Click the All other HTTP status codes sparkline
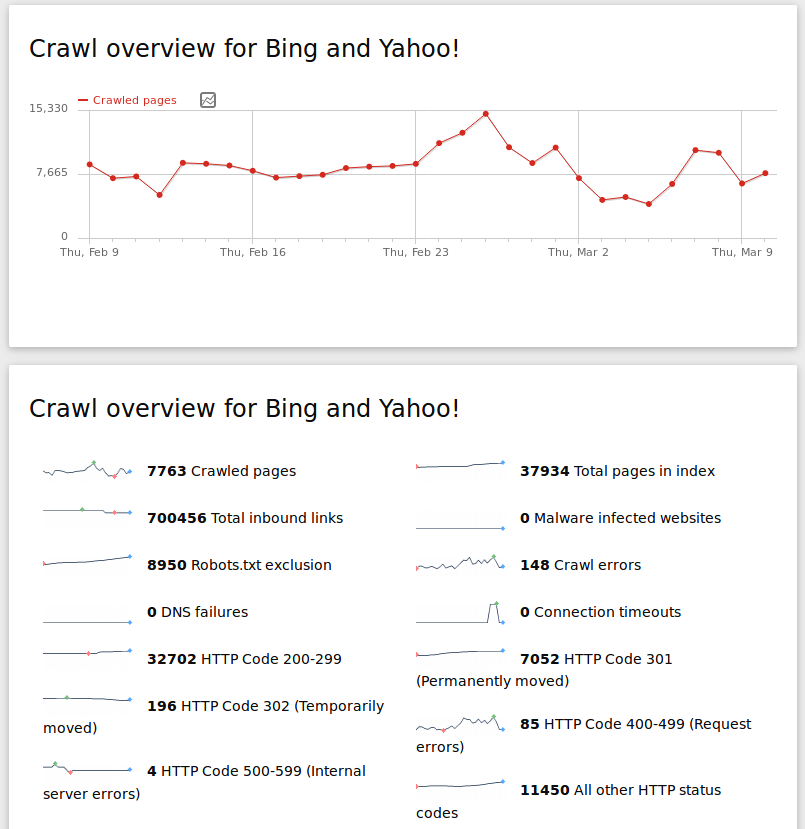Screen dimensions: 805x829 460,783
